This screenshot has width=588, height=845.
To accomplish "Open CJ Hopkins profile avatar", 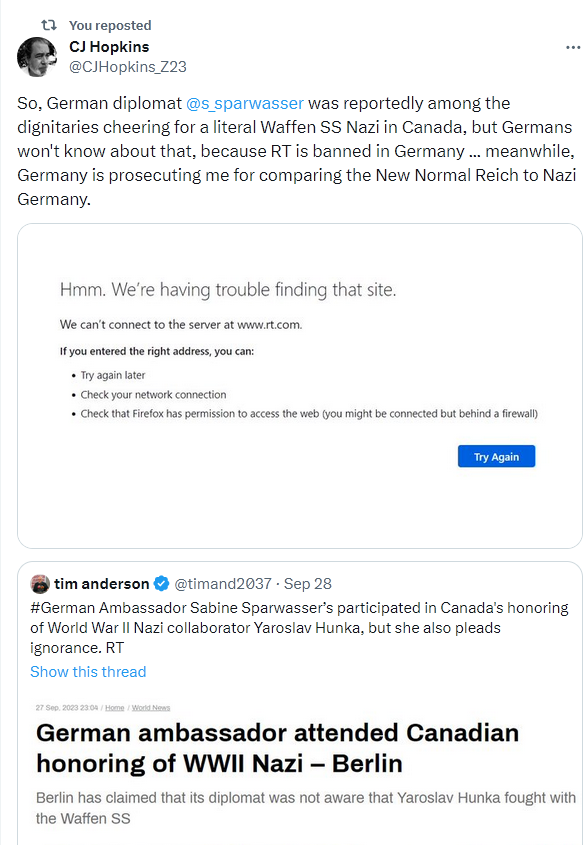I will pos(37,57).
